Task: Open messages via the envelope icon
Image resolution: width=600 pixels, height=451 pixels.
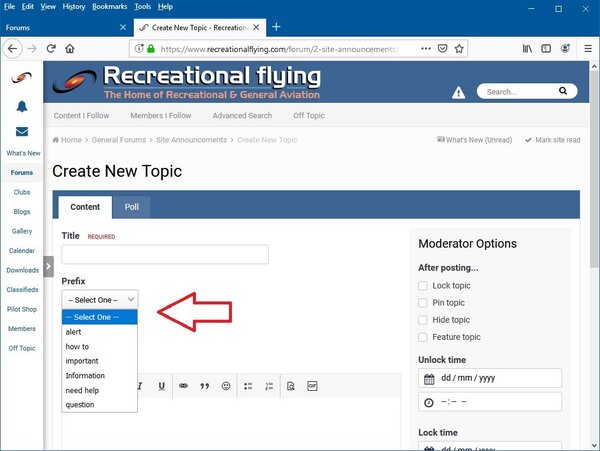Action: coord(22,131)
